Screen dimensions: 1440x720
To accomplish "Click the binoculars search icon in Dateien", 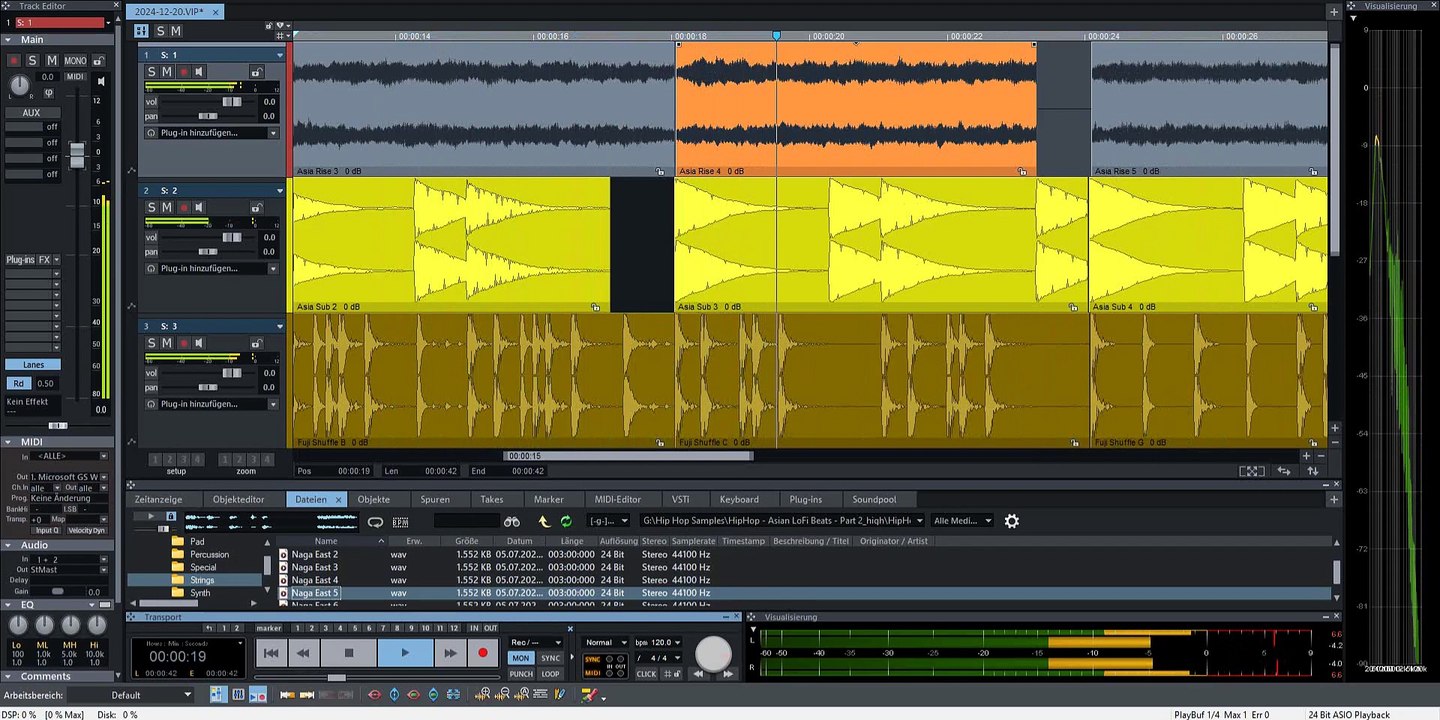I will pos(511,521).
